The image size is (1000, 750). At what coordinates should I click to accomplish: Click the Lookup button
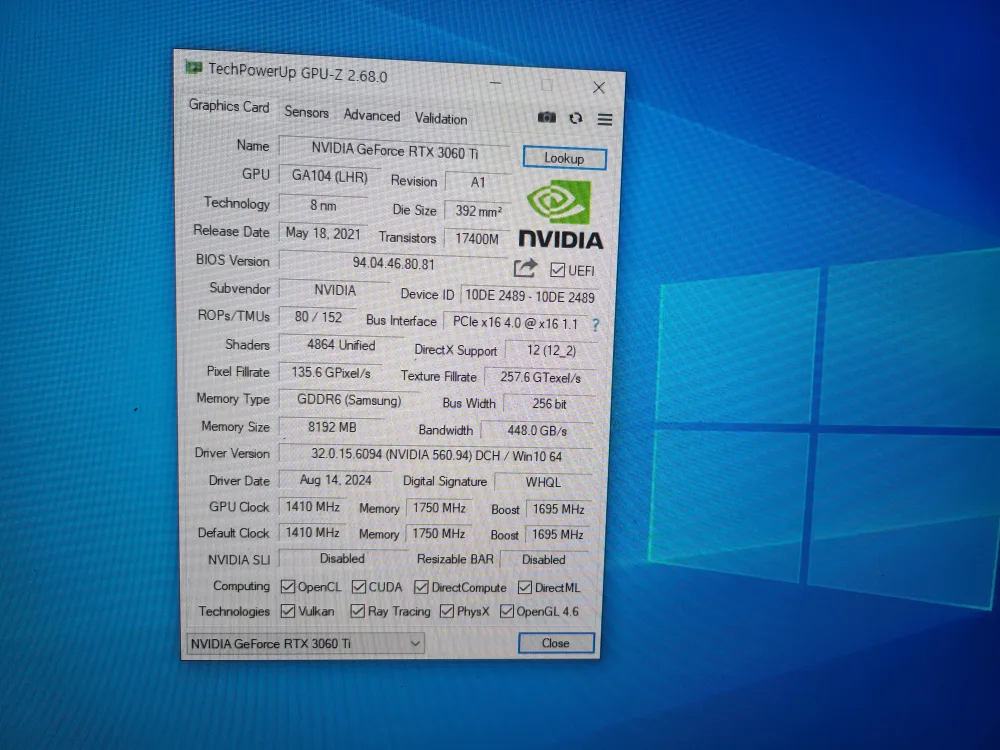564,158
